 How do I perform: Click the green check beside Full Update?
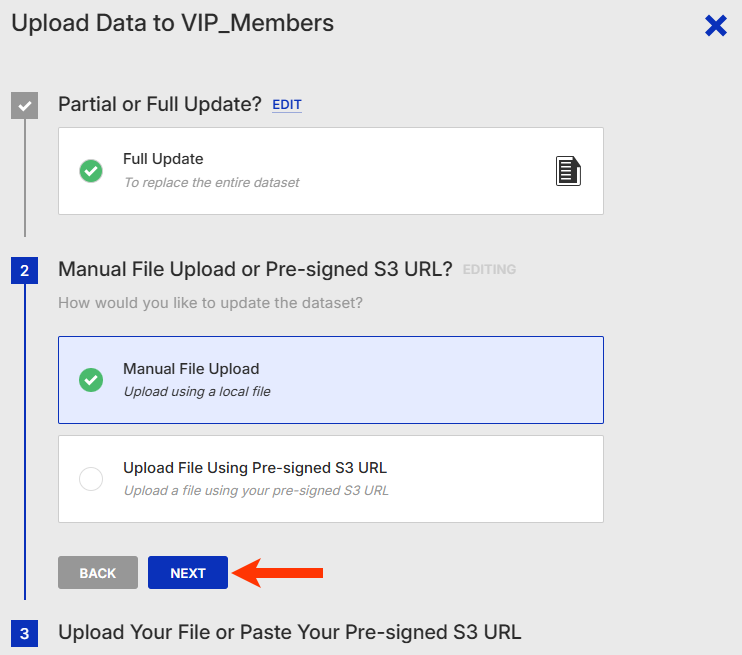(x=91, y=171)
